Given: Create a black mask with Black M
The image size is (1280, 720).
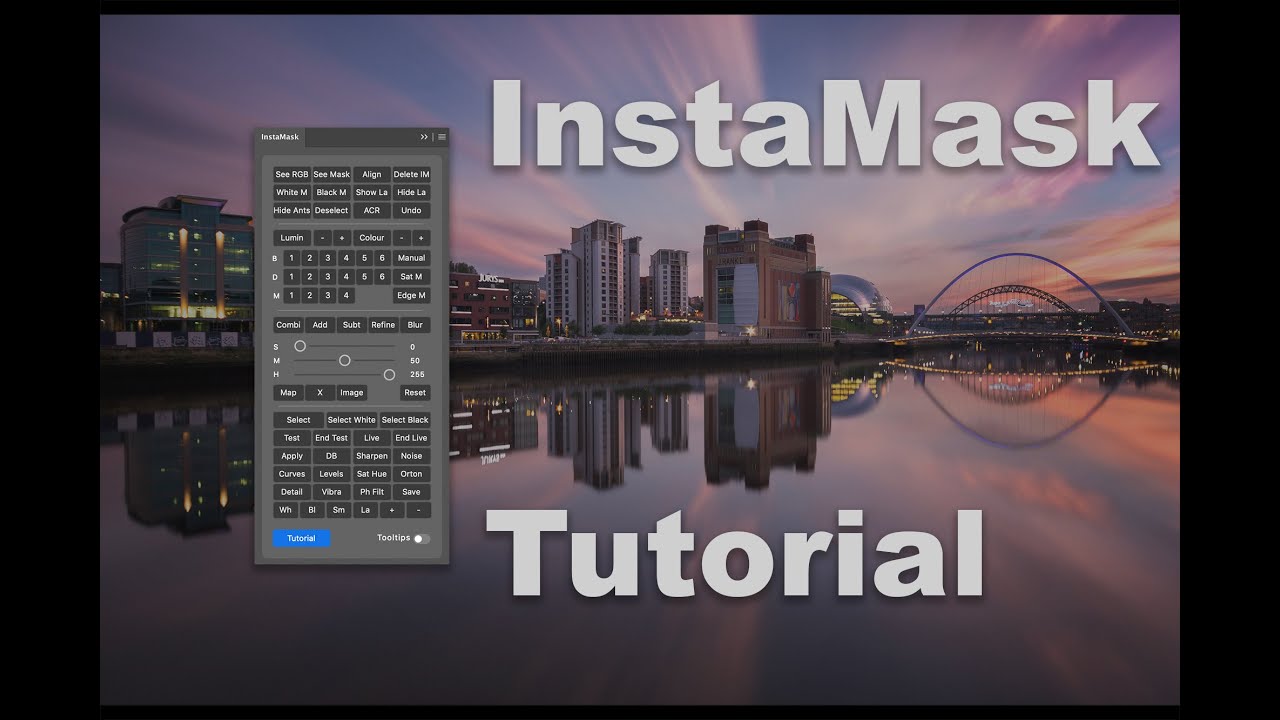Looking at the screenshot, I should coord(332,192).
